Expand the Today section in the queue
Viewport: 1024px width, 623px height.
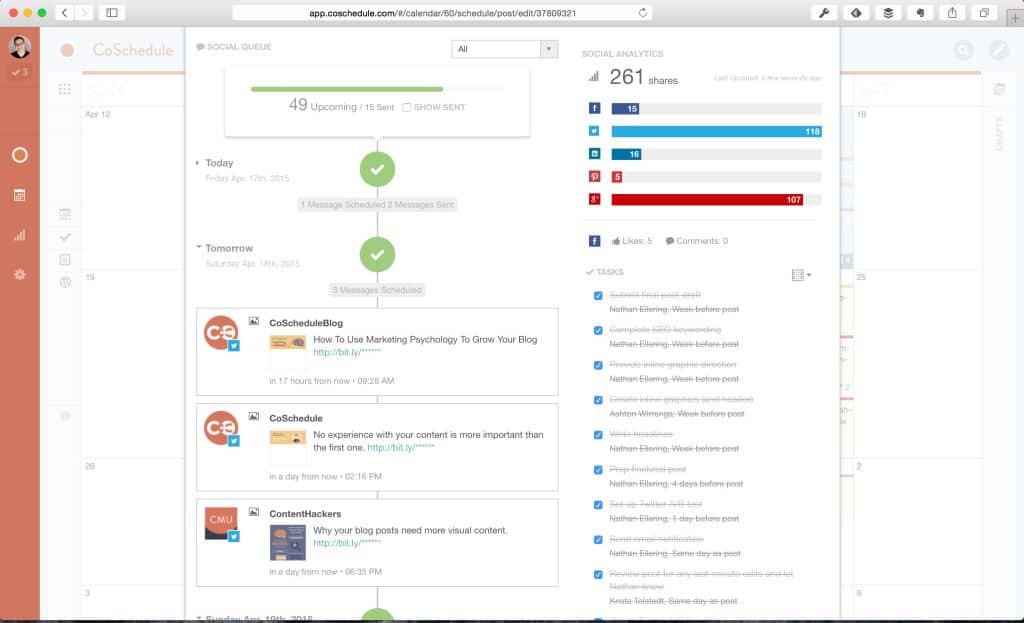(x=198, y=162)
